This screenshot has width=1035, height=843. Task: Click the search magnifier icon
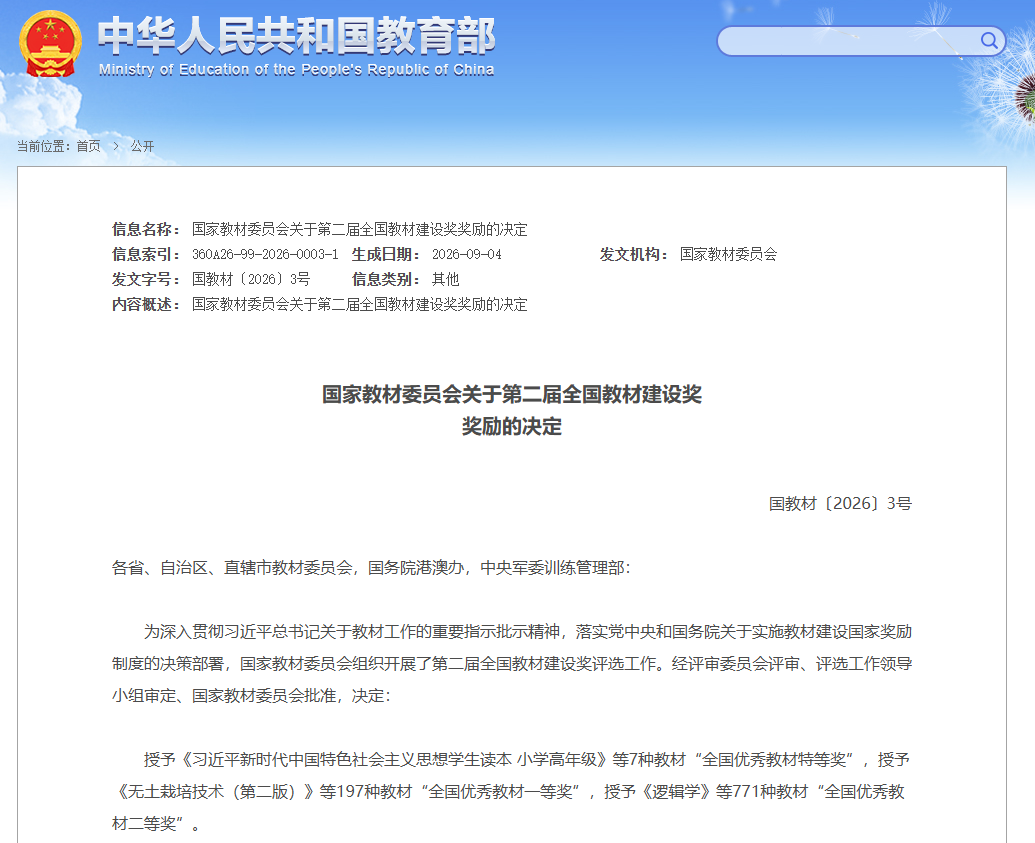coord(989,41)
